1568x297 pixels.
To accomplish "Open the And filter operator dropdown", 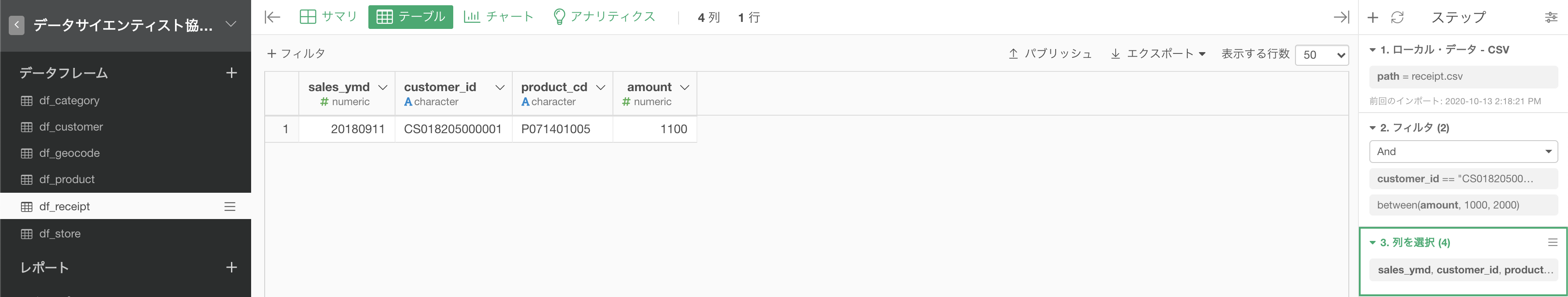I will point(1463,152).
